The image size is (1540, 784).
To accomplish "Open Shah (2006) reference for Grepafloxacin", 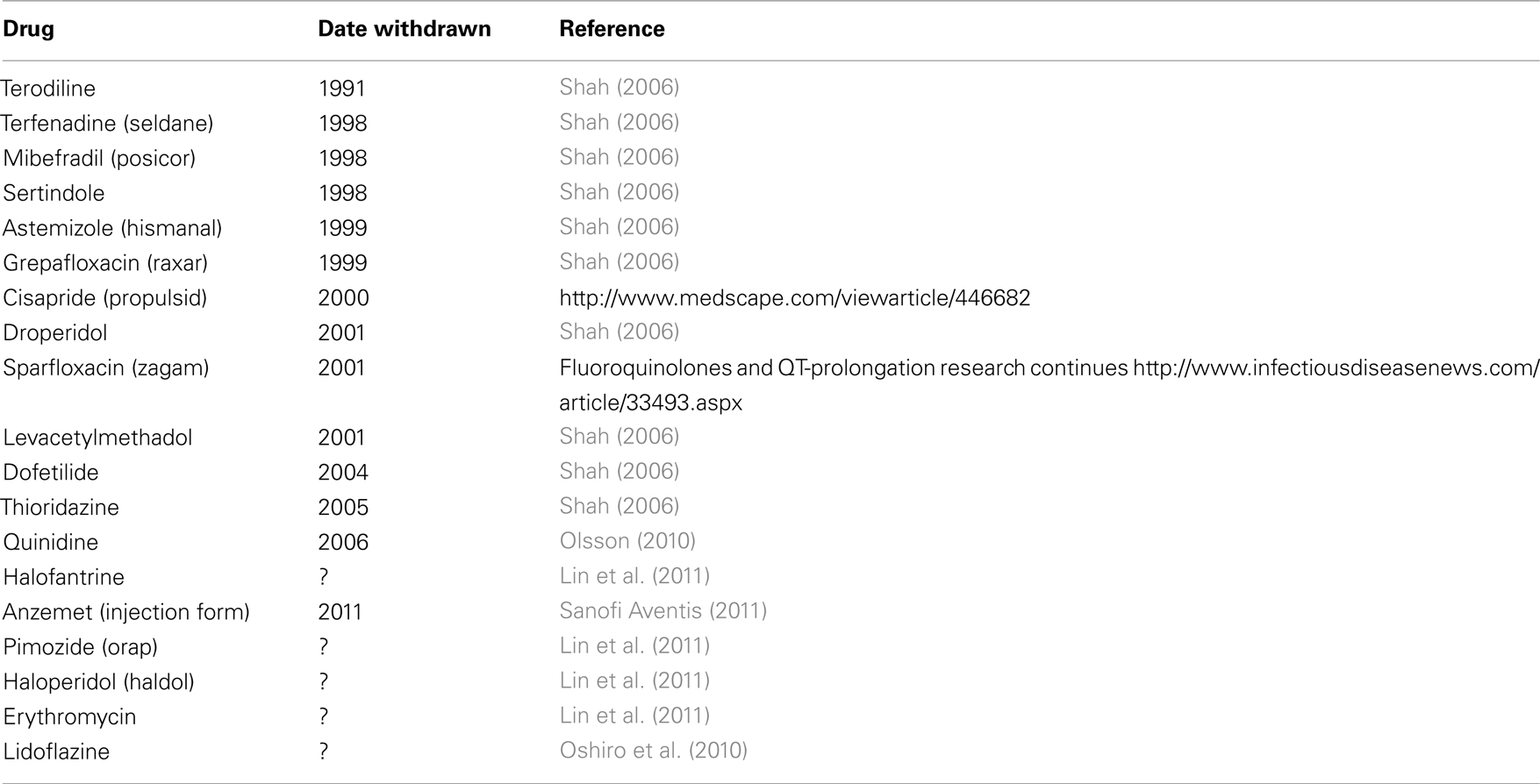I will (x=620, y=262).
